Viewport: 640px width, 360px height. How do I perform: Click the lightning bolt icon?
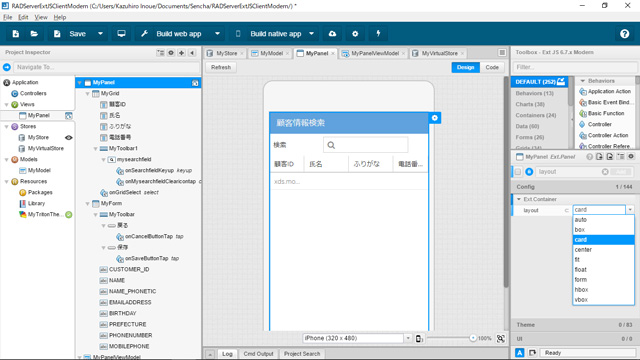[x=378, y=34]
